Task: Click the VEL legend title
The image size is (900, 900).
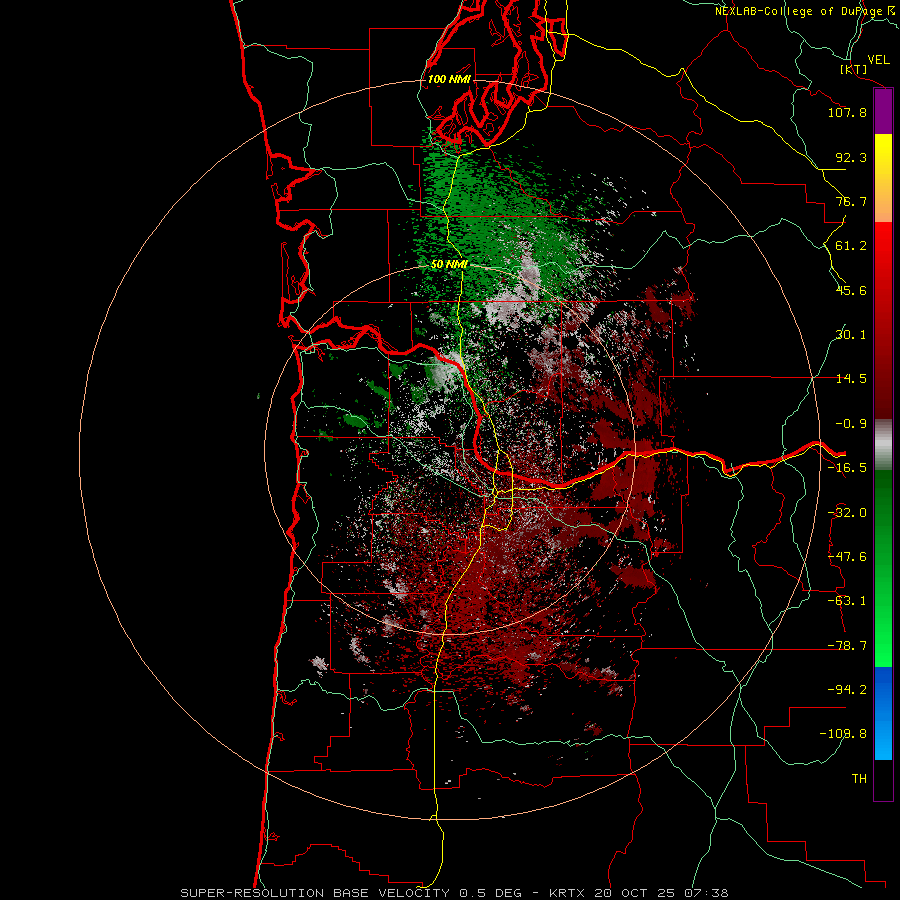Action: click(878, 60)
